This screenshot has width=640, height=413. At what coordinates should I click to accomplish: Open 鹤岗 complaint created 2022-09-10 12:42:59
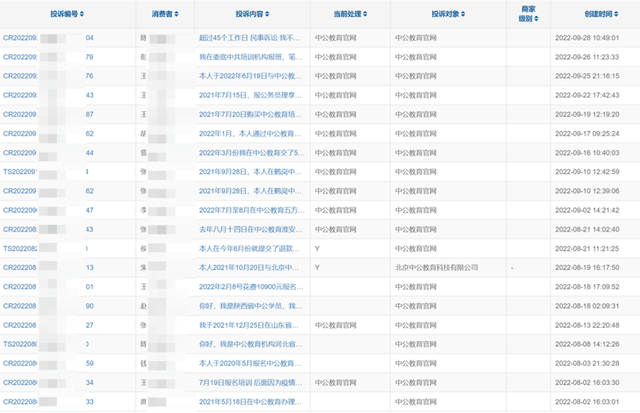tap(250, 172)
